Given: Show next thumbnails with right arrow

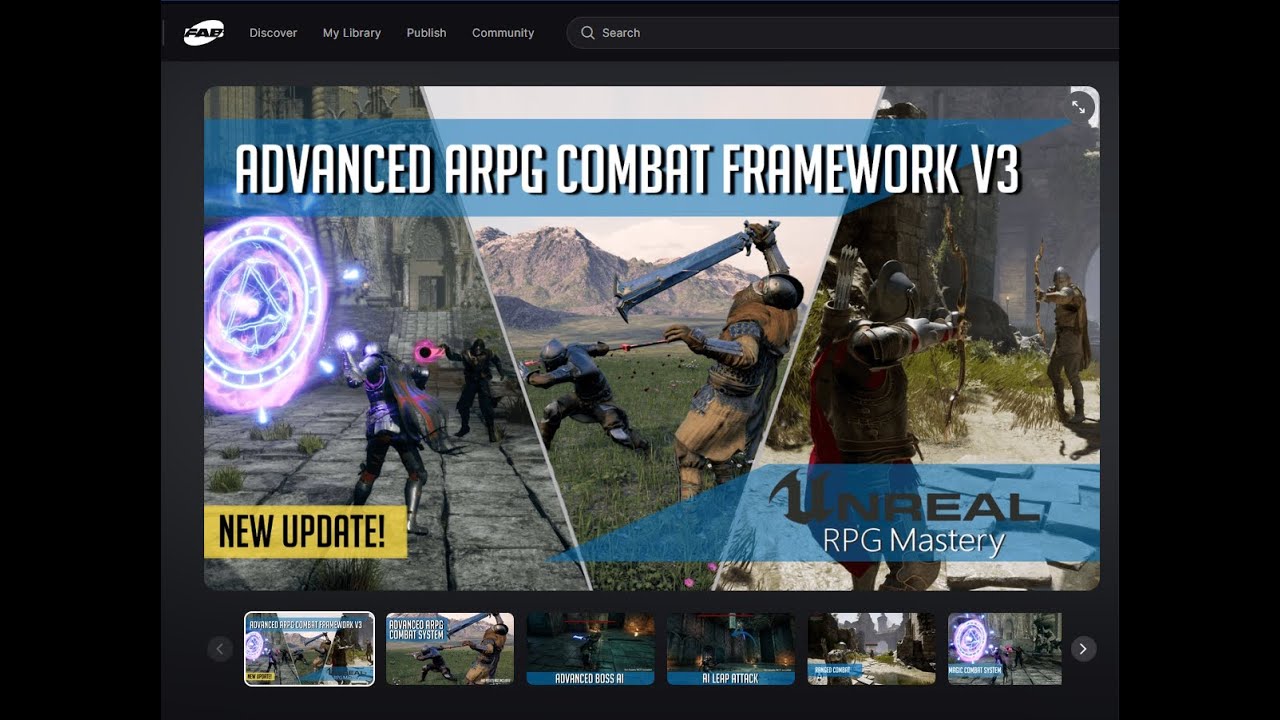Looking at the screenshot, I should pyautogui.click(x=1083, y=649).
